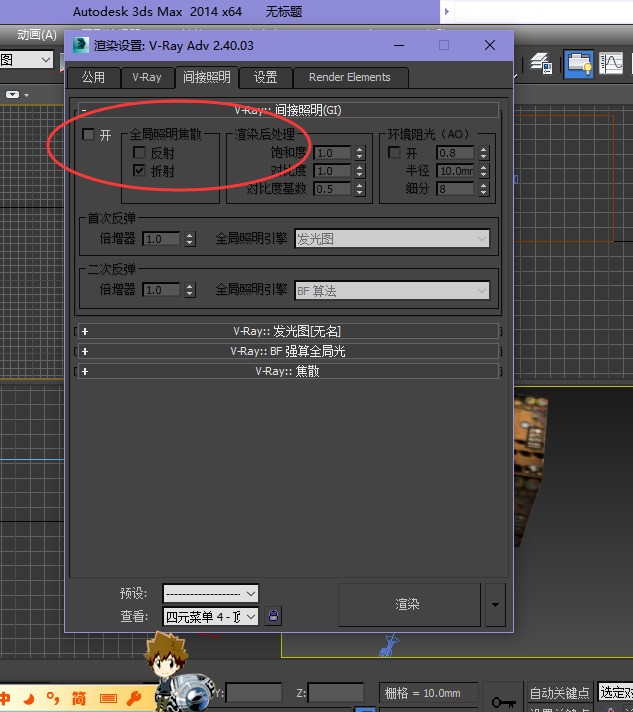
Task: Click the highlighted Graphite Ribbon toggle icon
Action: (579, 64)
